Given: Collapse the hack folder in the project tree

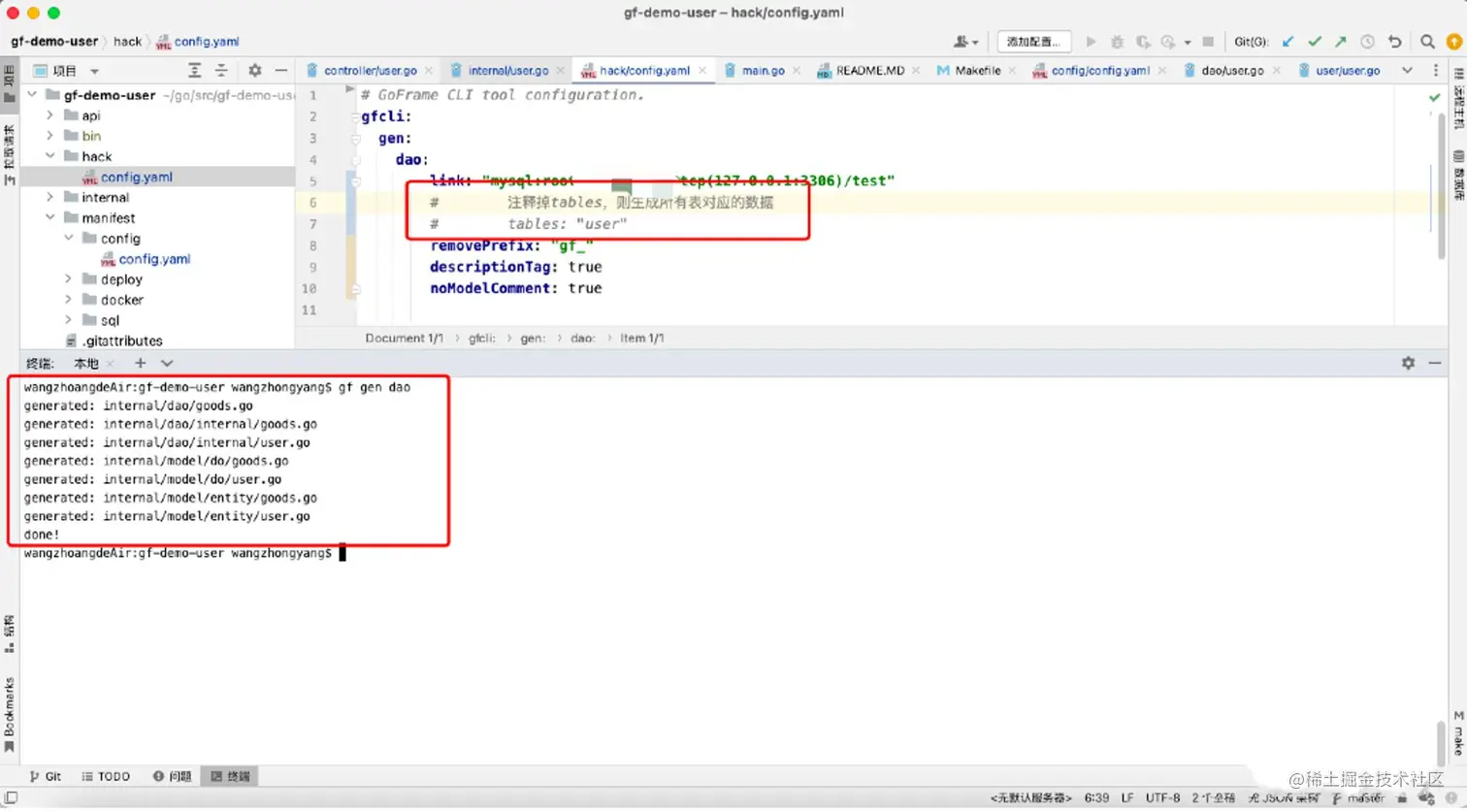Looking at the screenshot, I should (x=50, y=156).
